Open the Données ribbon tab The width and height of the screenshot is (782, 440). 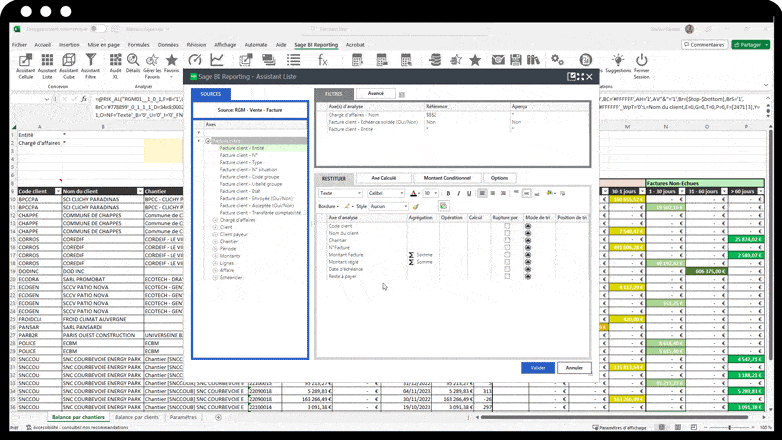coord(168,45)
